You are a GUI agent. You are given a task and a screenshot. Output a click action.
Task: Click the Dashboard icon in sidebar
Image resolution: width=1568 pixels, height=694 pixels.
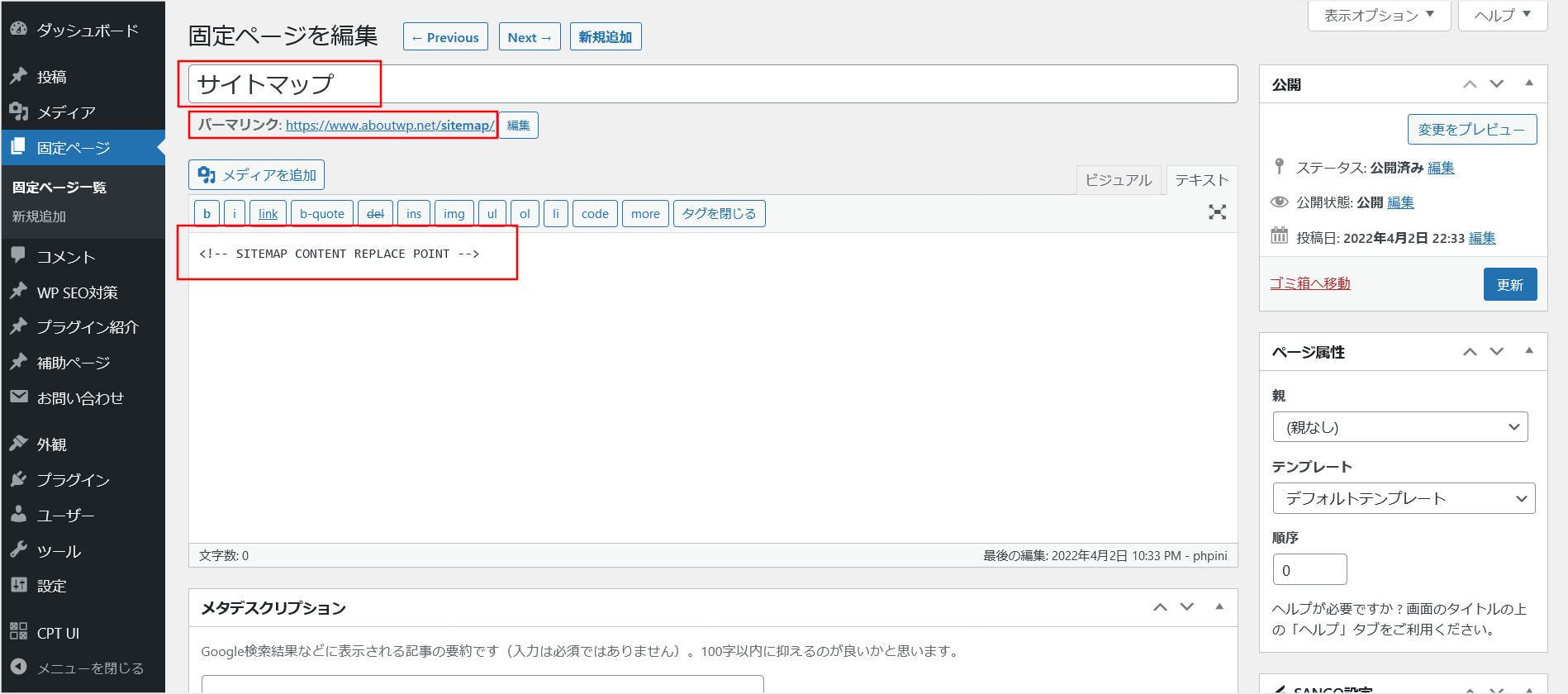coord(19,30)
